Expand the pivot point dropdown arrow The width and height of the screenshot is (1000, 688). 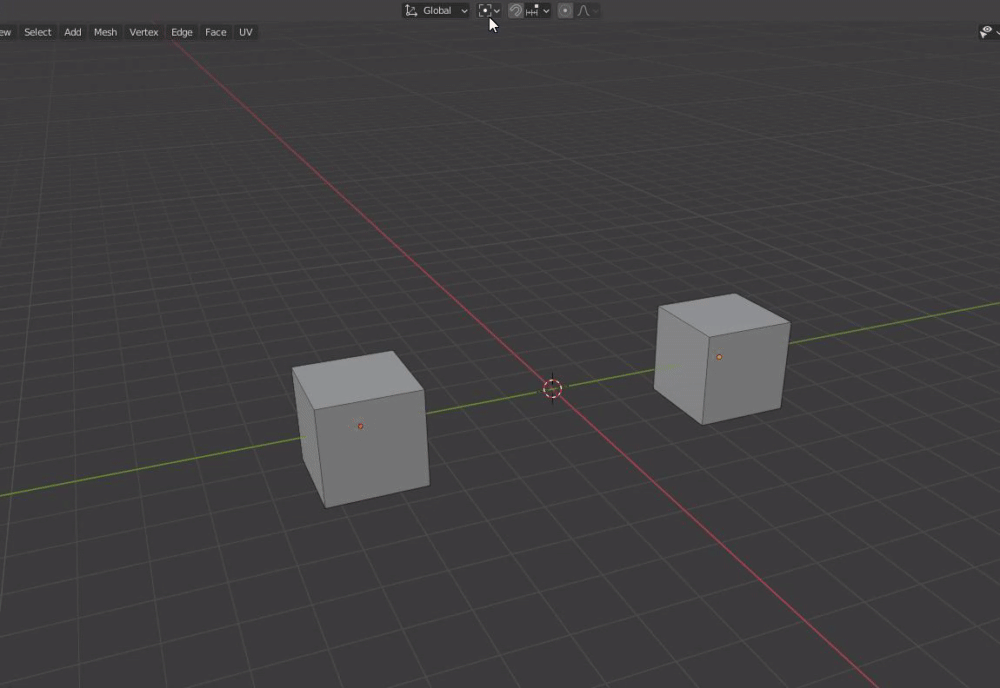tap(497, 11)
